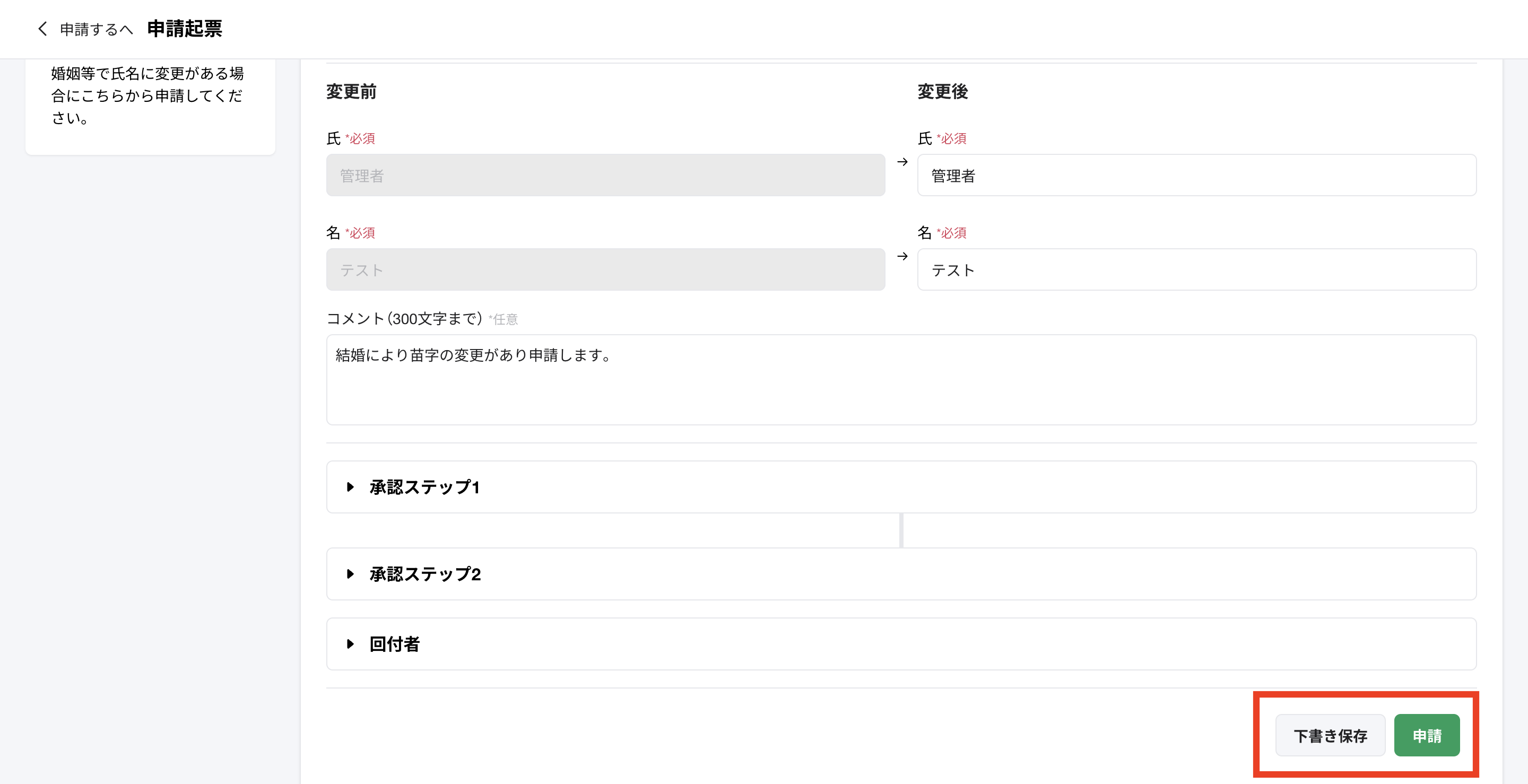Image resolution: width=1528 pixels, height=784 pixels.
Task: Click the 変更後 section heading
Action: point(942,92)
